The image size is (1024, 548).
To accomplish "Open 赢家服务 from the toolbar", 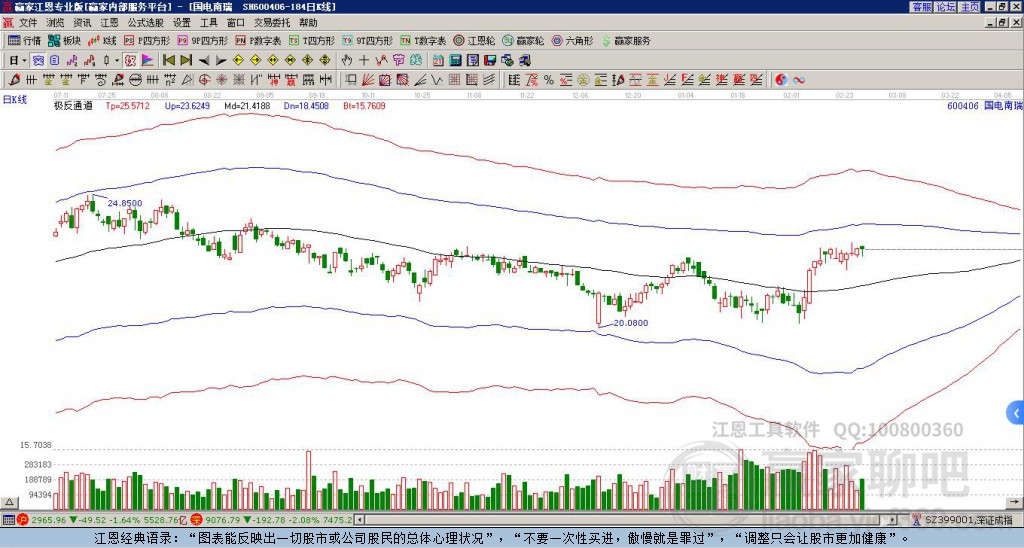I will (x=626, y=40).
